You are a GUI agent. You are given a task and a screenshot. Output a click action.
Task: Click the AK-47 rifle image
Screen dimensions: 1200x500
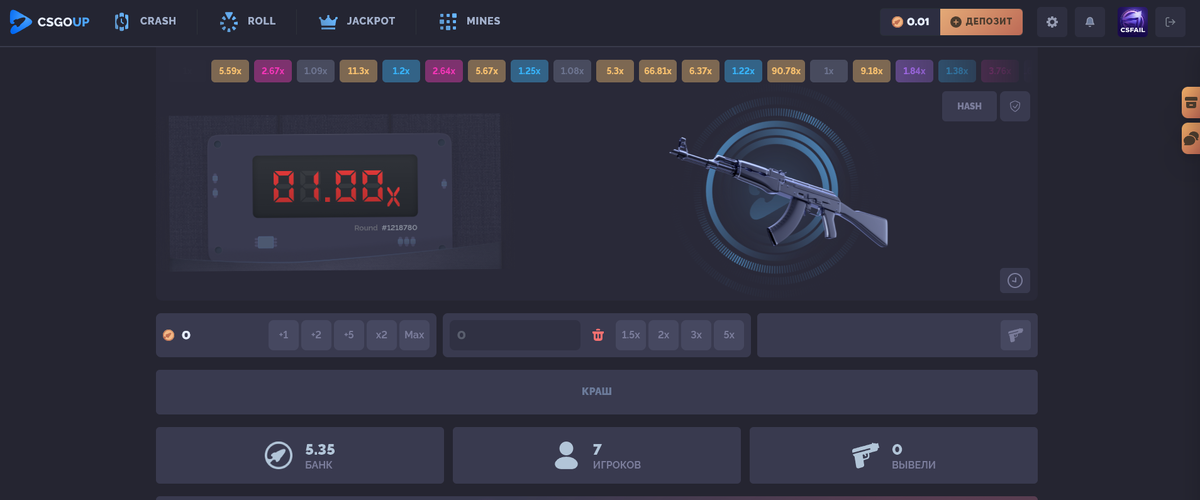pyautogui.click(x=778, y=191)
